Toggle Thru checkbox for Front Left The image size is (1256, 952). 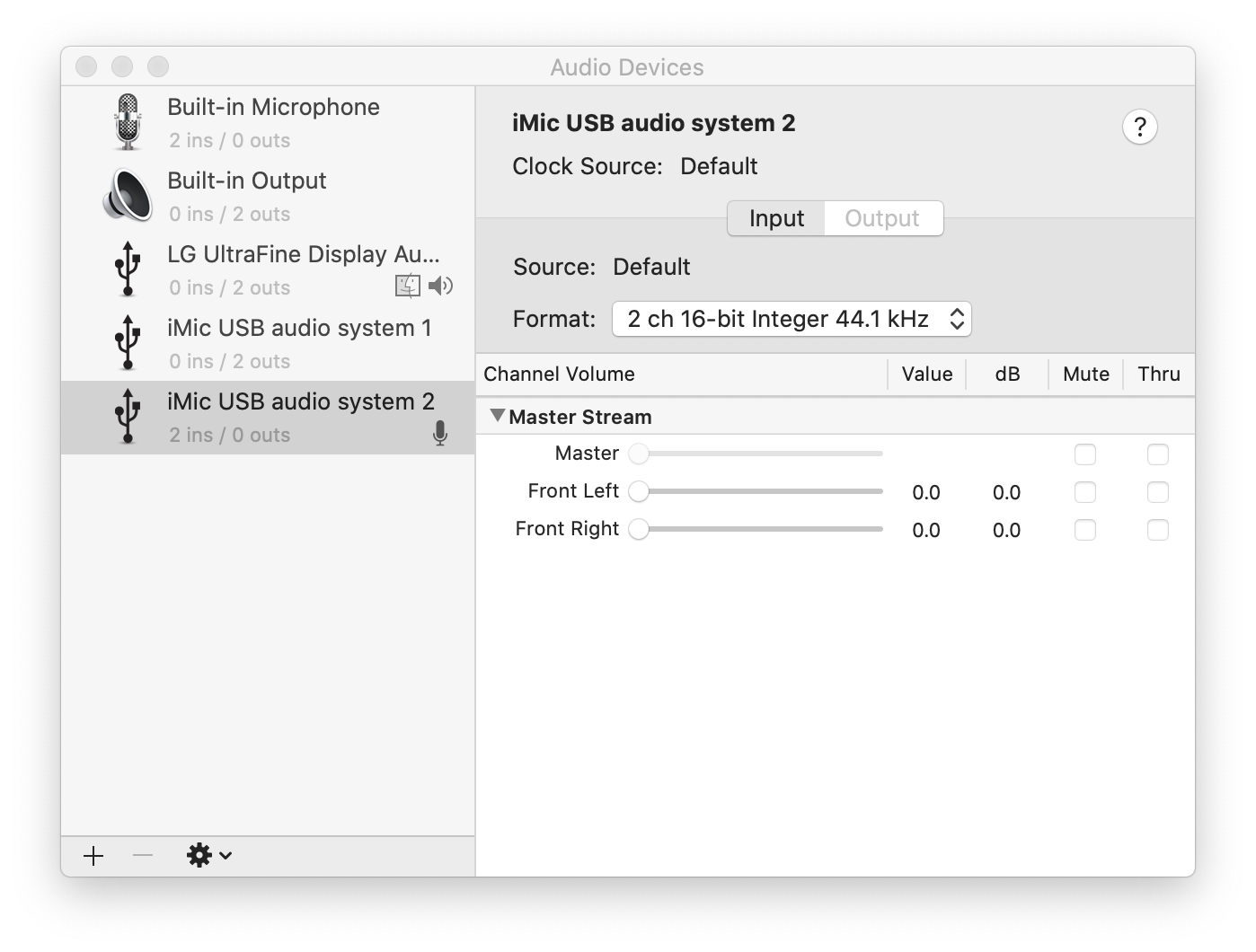tap(1158, 492)
